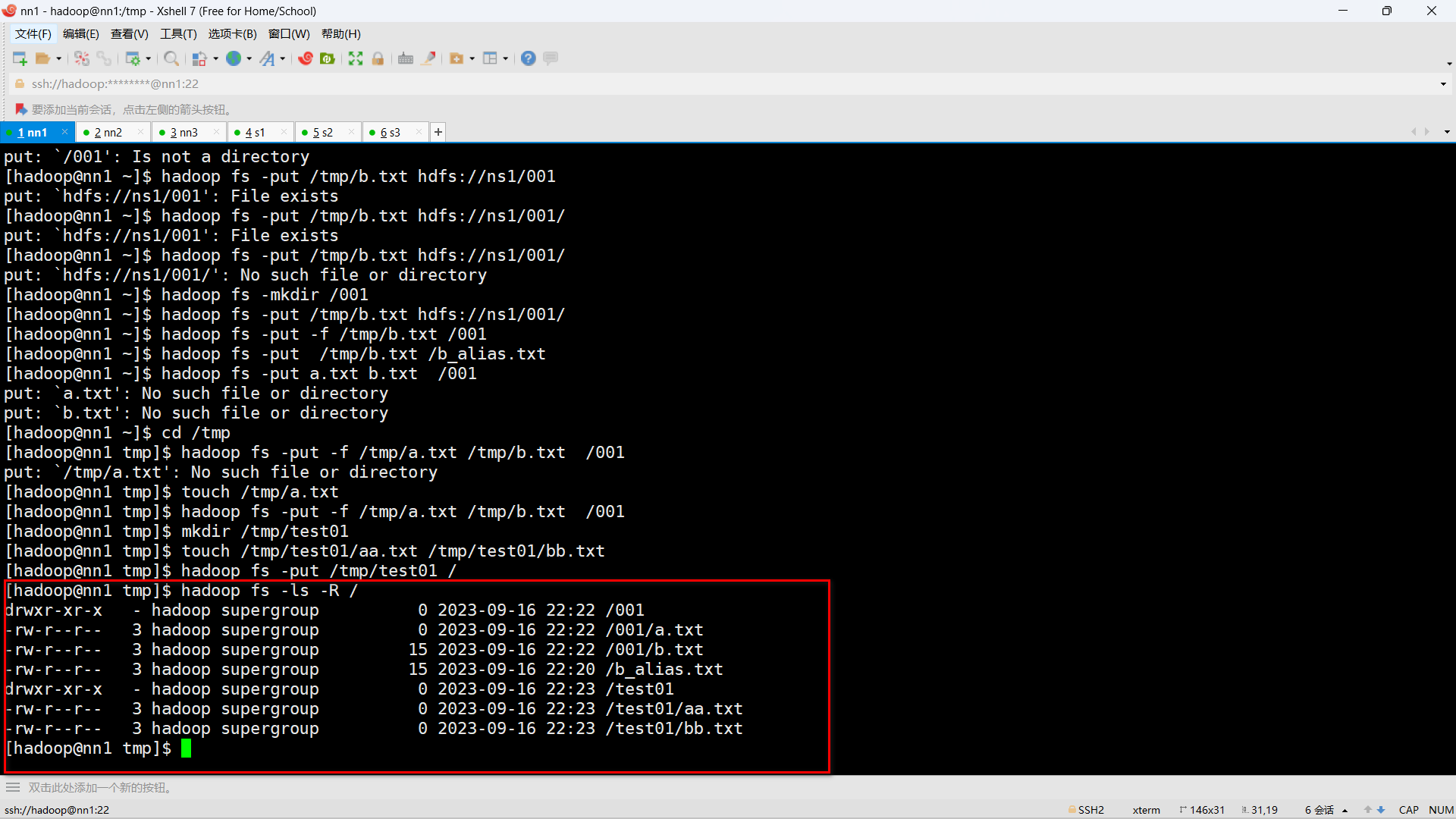This screenshot has width=1456, height=819.
Task: Expand the address bar history dropdown
Action: point(1443,84)
